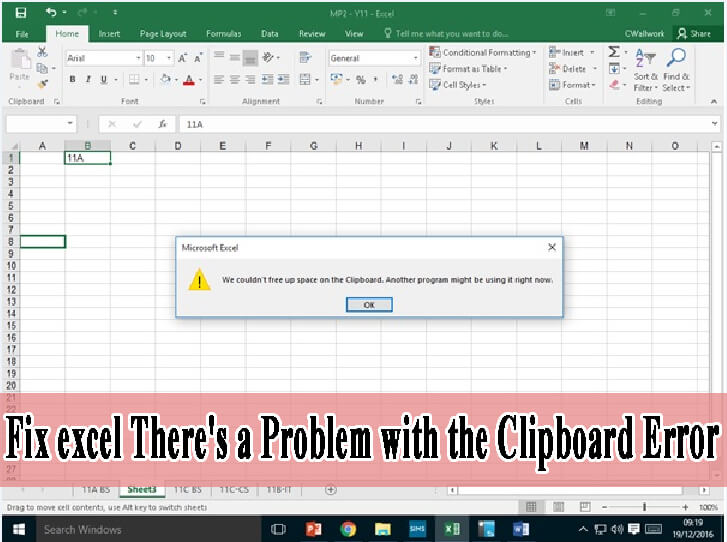
Task: Click the Clear eraser icon in Editing
Action: coord(614,84)
